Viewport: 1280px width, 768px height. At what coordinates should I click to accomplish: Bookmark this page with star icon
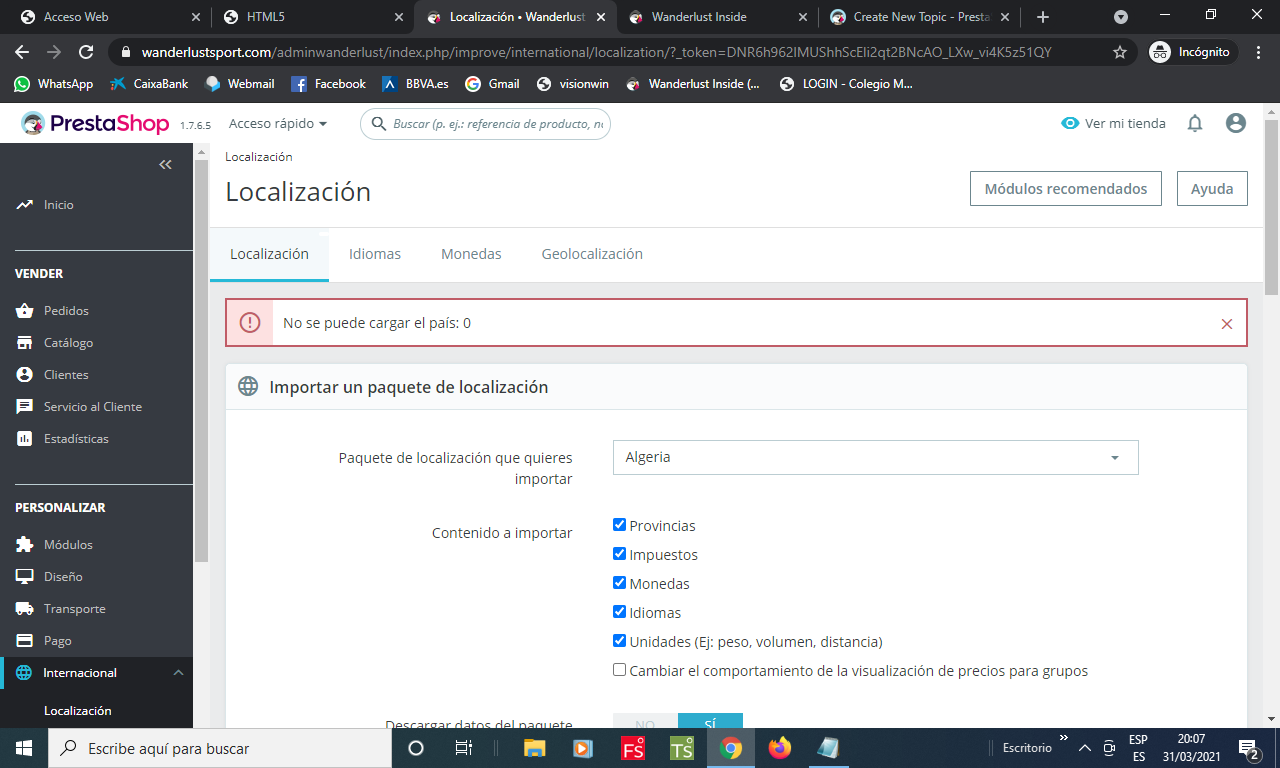(x=1120, y=52)
